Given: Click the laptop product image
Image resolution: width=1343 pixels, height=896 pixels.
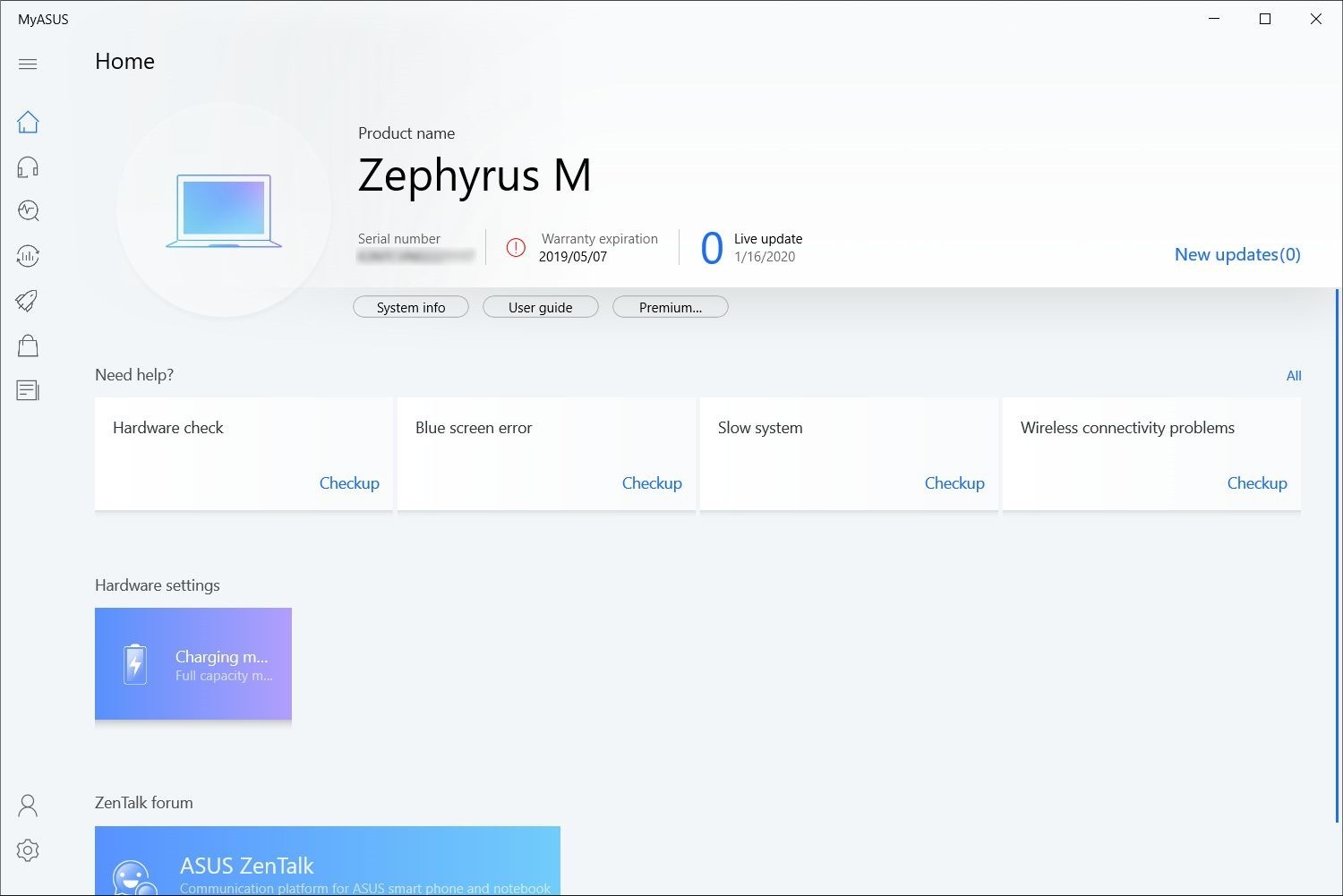Looking at the screenshot, I should (224, 211).
